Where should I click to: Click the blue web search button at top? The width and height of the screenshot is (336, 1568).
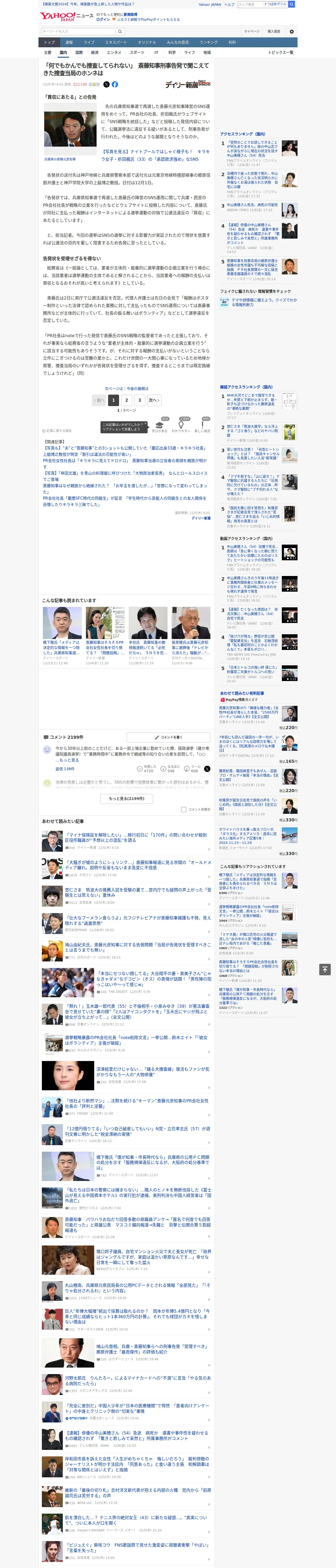(292, 4)
